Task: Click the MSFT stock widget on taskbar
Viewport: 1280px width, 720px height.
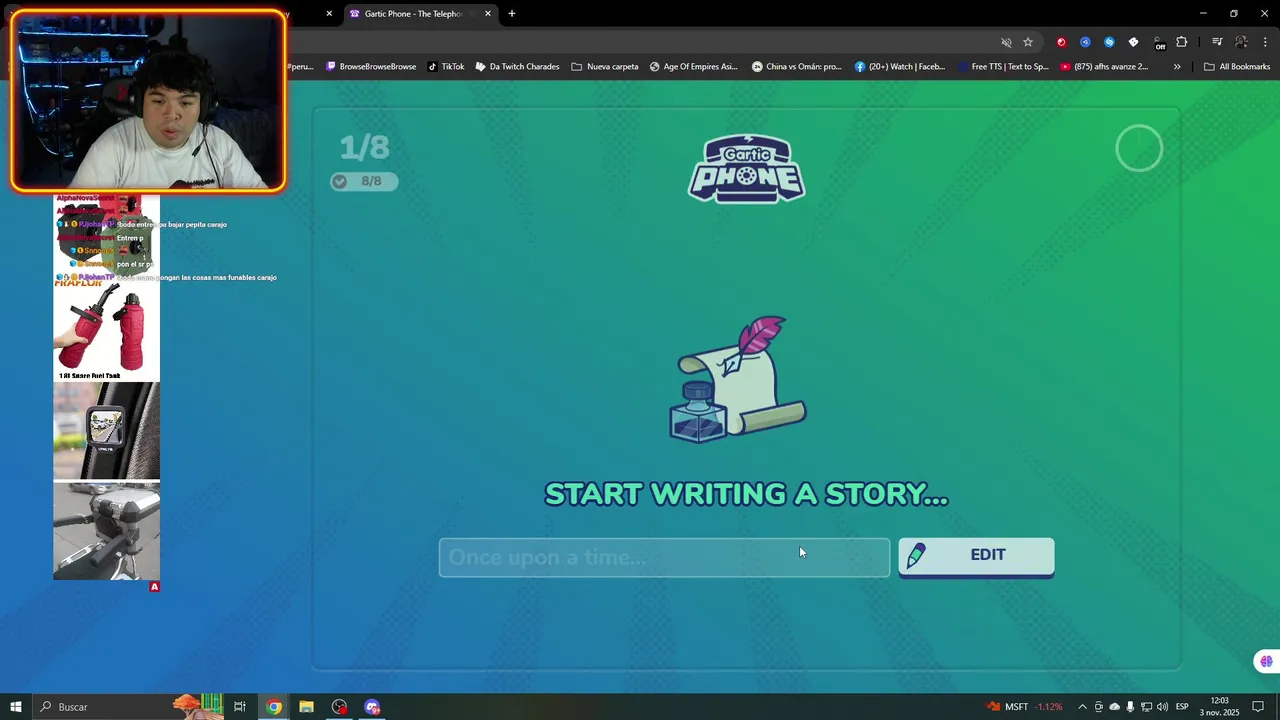Action: (x=1025, y=707)
